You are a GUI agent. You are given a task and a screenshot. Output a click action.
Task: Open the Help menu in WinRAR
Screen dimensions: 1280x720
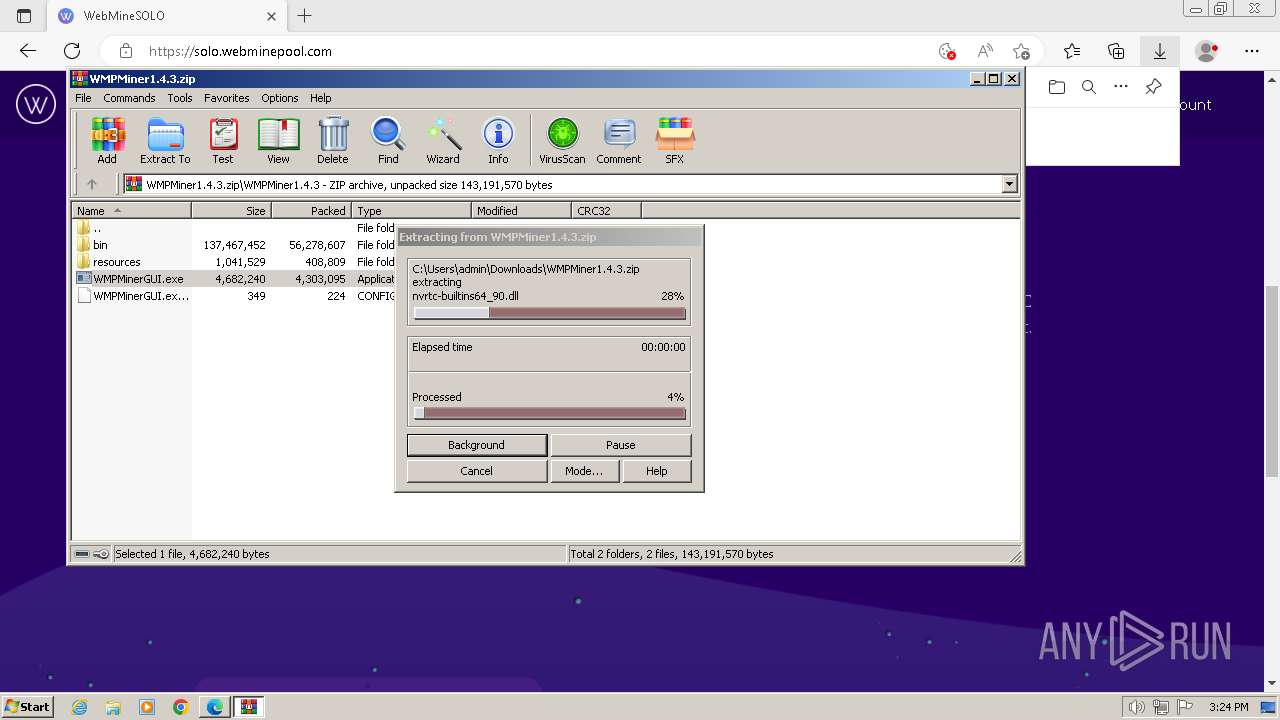[320, 98]
